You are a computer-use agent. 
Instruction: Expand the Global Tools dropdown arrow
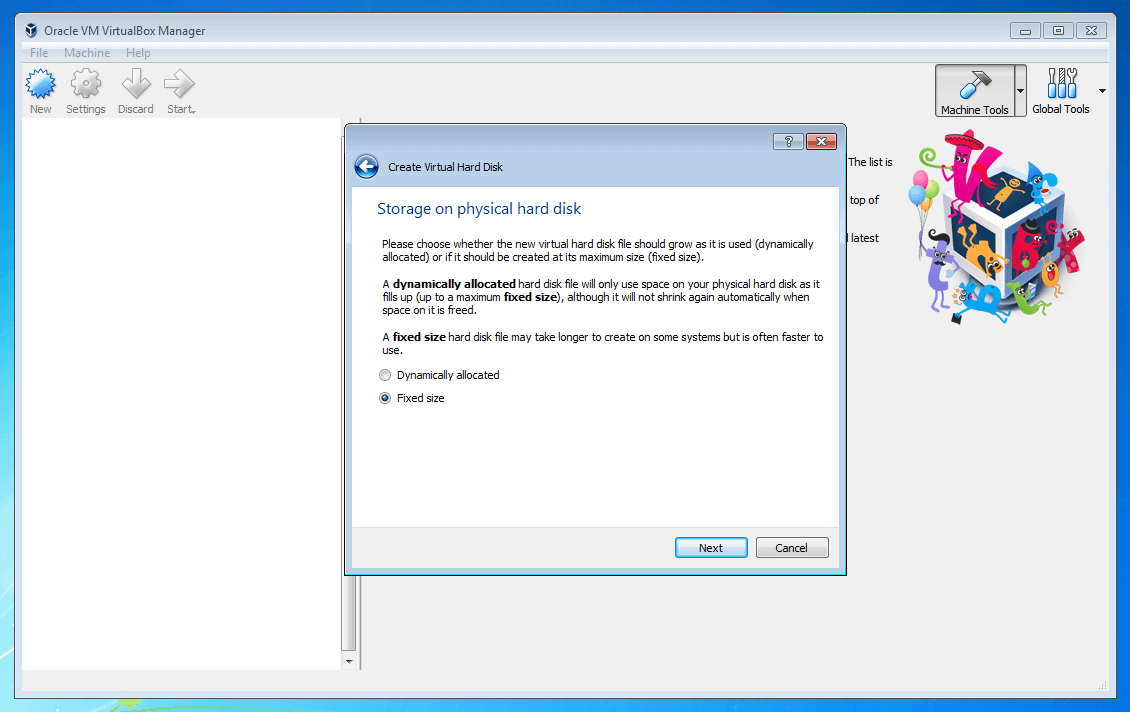[1102, 91]
